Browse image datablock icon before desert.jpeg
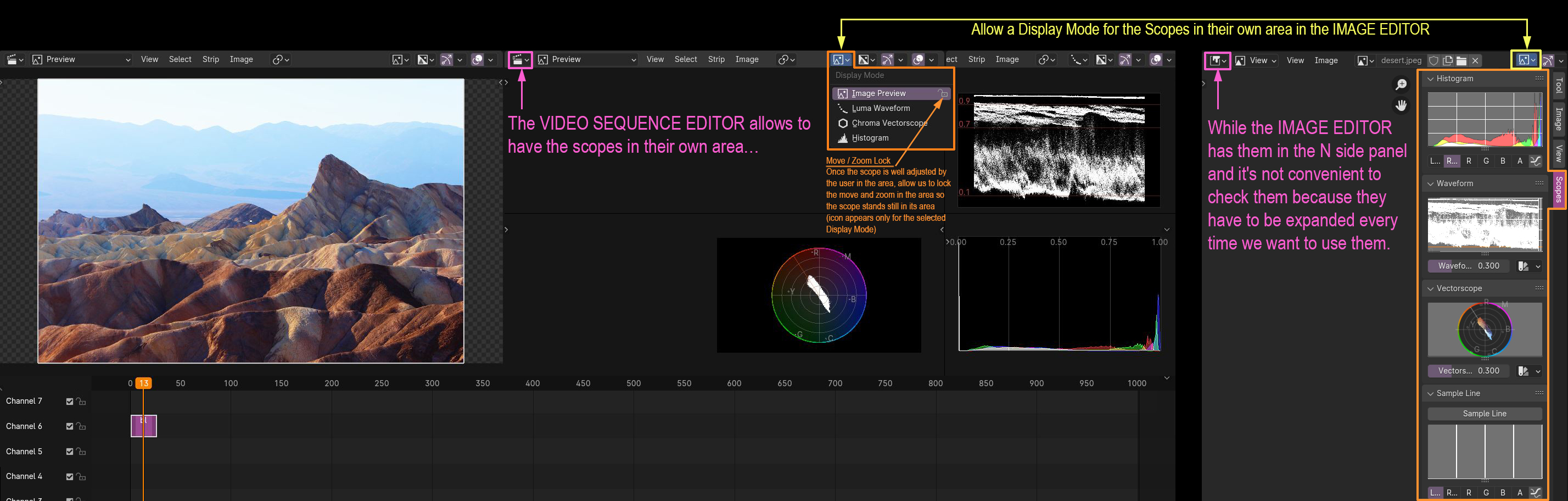The image size is (1568, 501). [x=1365, y=60]
